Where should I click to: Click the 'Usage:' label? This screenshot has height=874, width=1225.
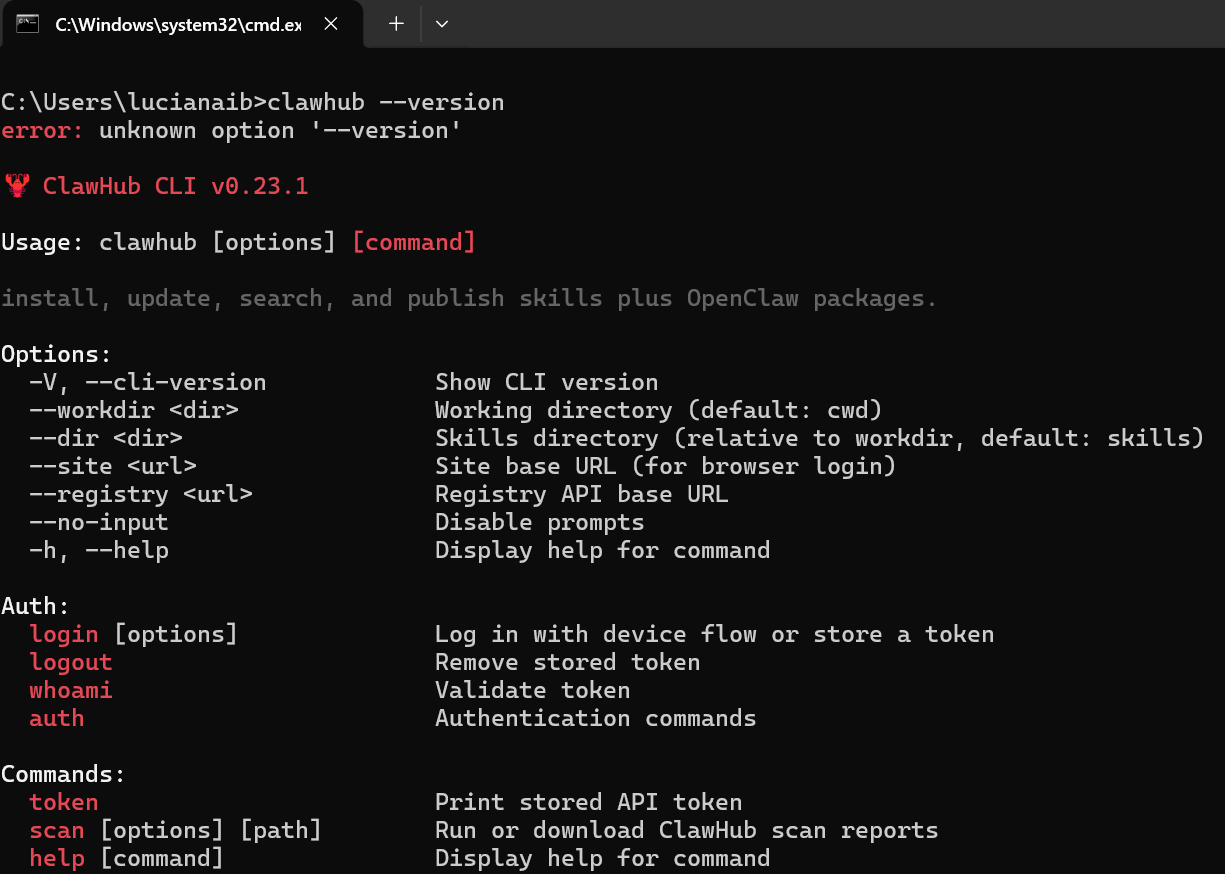coord(43,242)
